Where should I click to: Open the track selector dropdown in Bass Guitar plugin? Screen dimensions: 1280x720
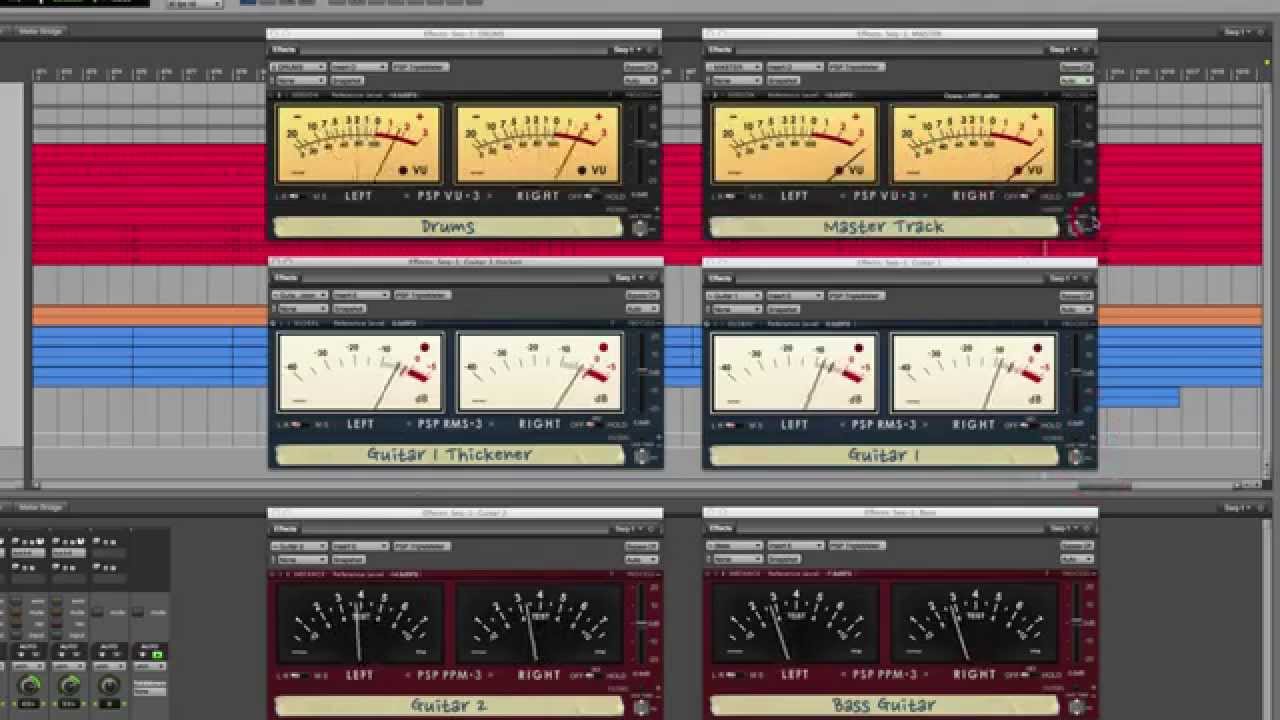pyautogui.click(x=734, y=546)
